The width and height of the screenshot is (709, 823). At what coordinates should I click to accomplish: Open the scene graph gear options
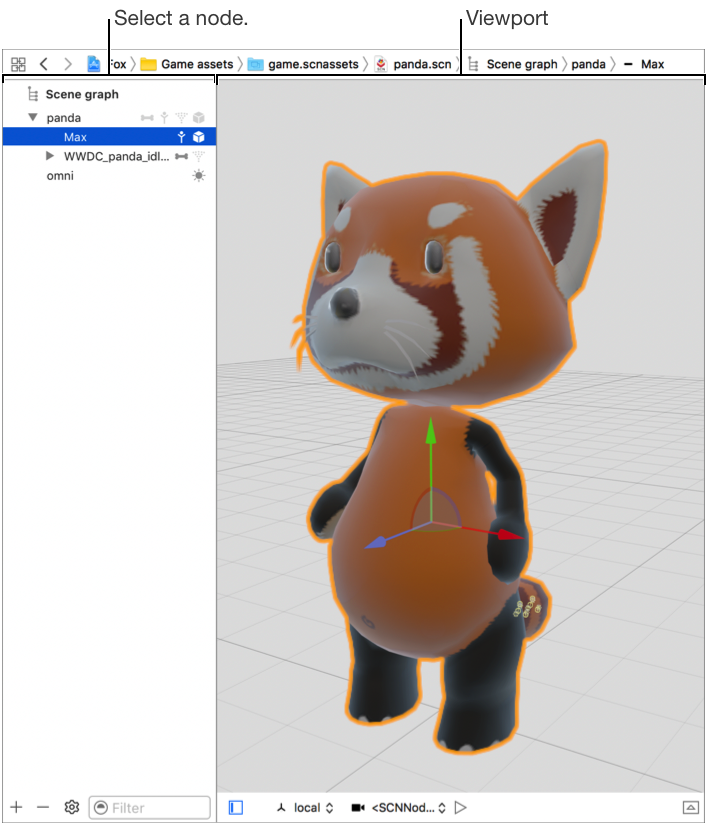coord(71,807)
